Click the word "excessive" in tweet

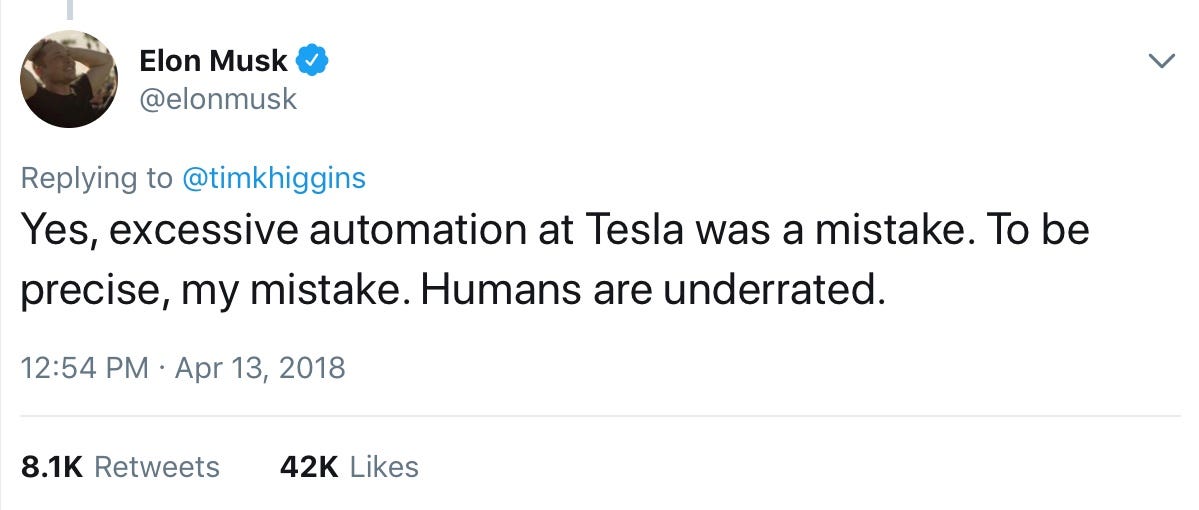(x=204, y=230)
